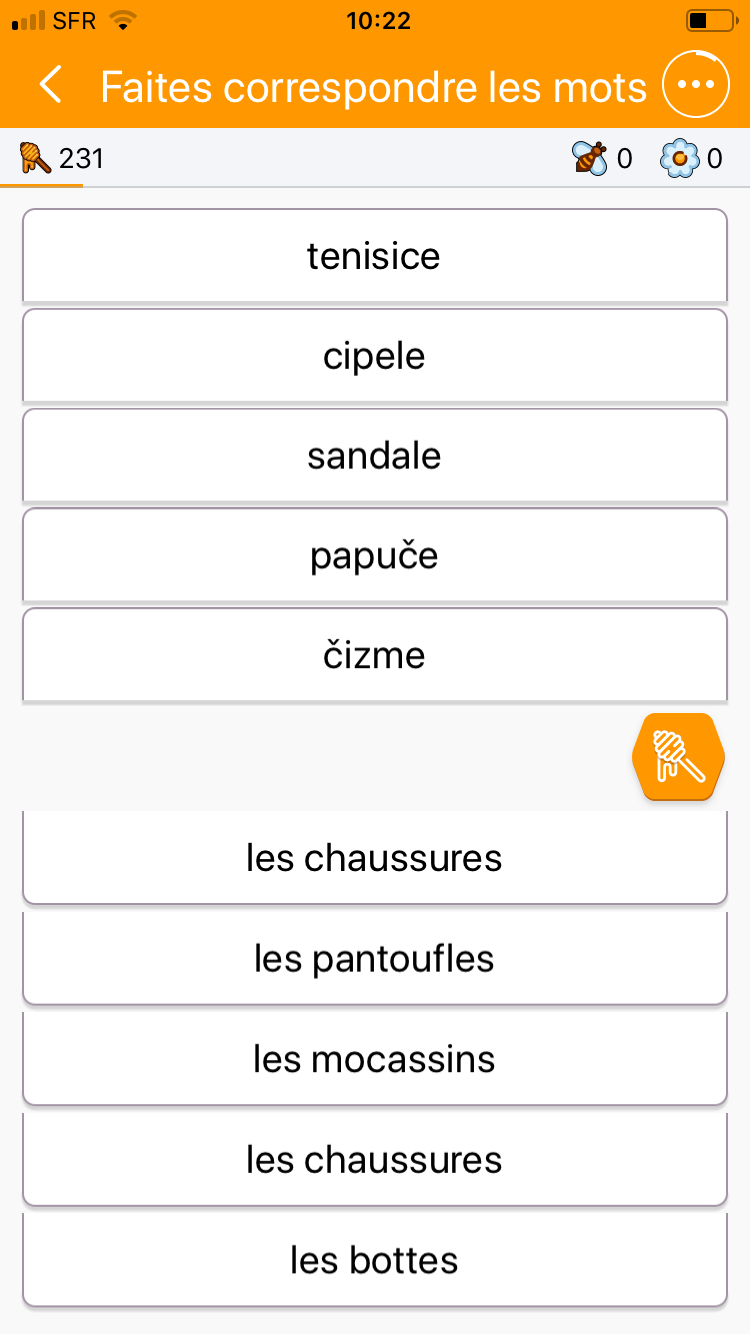
Task: Tap the orange progress underline beneath 231
Action: pos(42,185)
